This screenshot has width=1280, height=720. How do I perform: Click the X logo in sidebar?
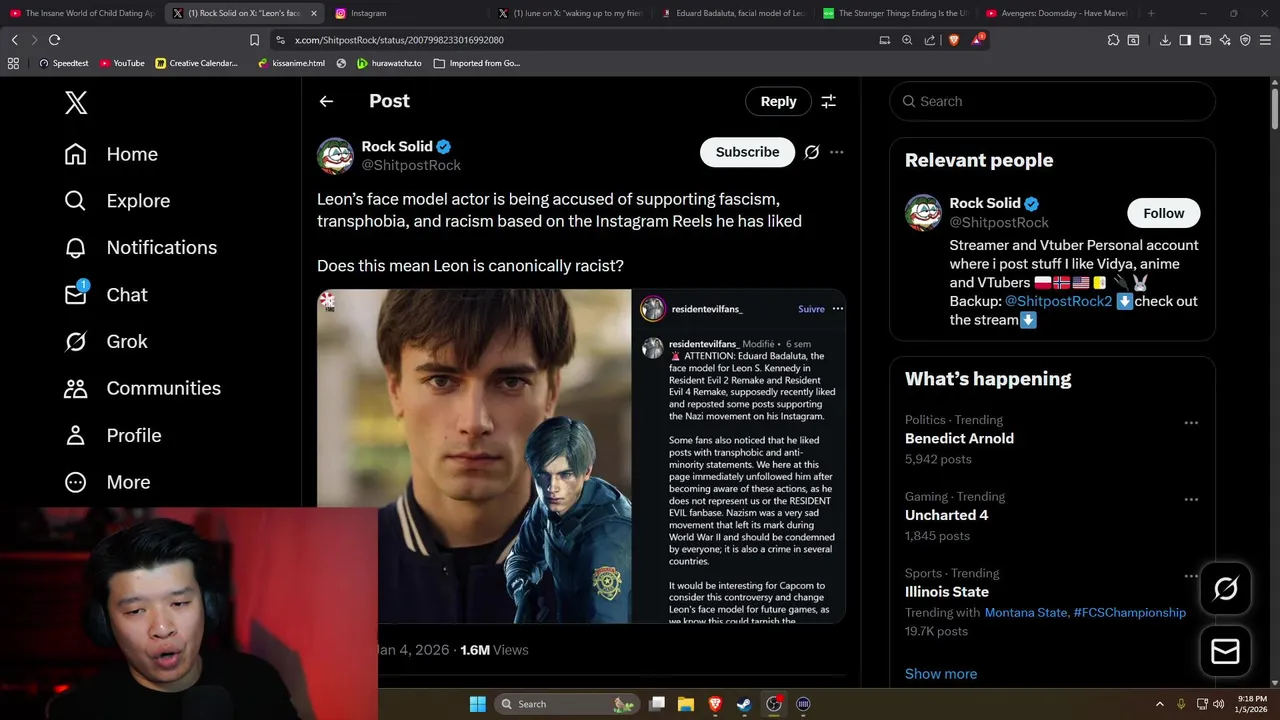click(x=76, y=102)
